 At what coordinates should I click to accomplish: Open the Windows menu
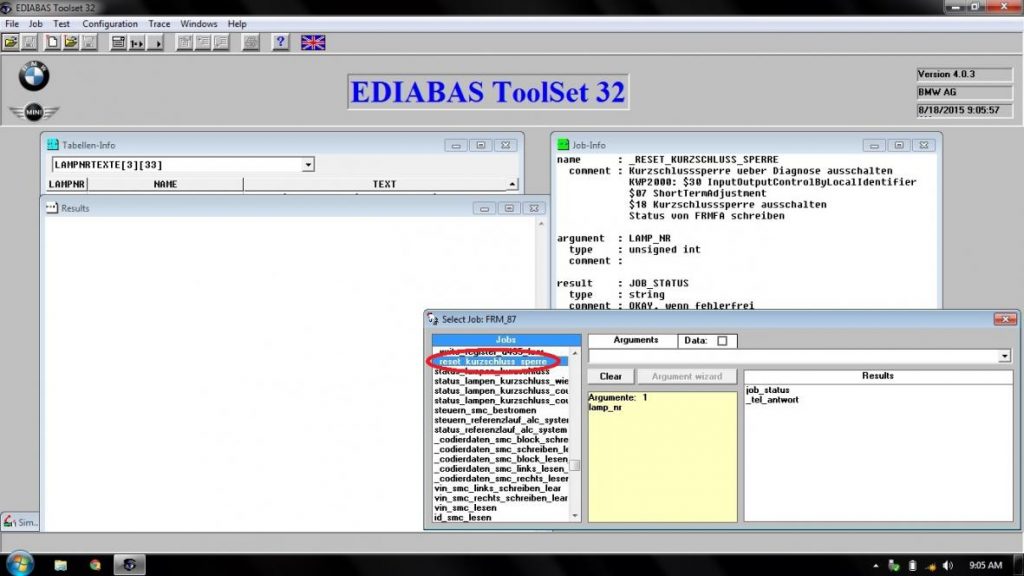(199, 24)
